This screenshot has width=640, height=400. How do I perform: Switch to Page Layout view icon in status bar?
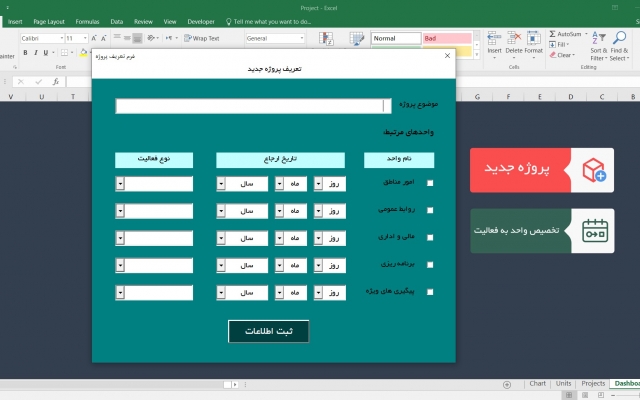point(585,395)
